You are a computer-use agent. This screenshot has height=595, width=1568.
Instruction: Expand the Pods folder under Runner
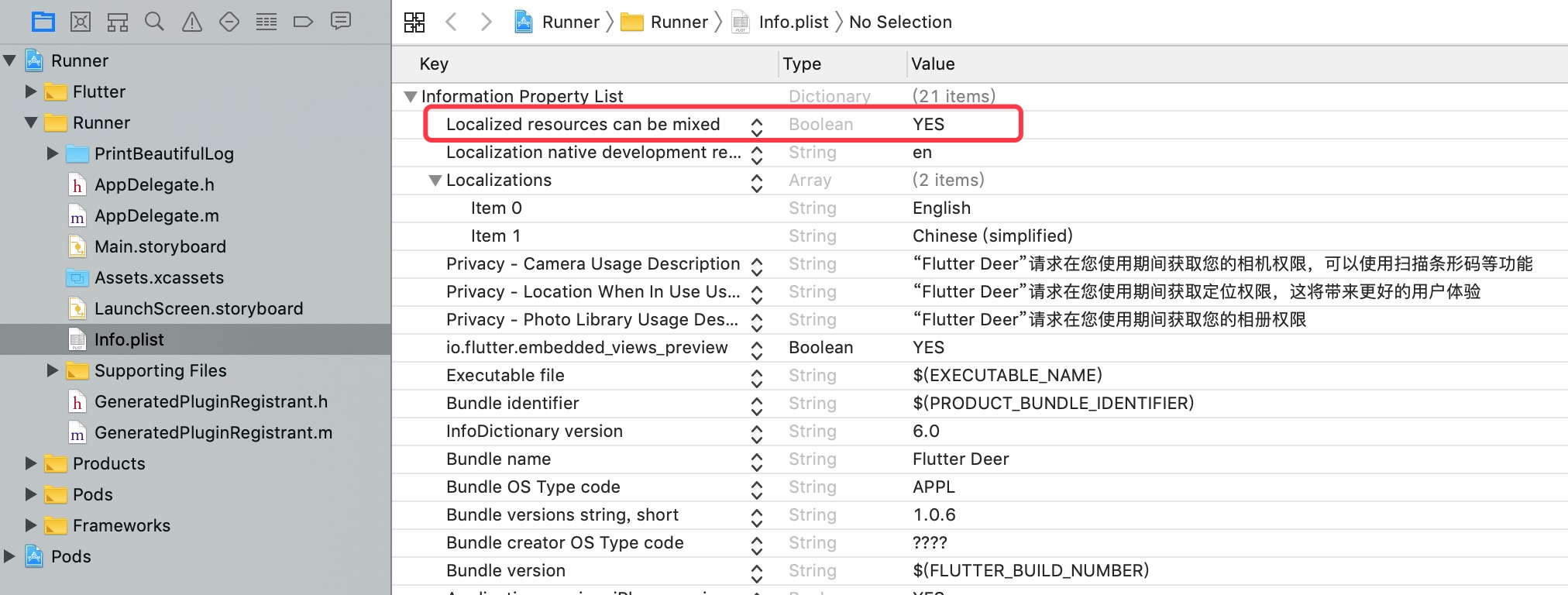point(31,494)
